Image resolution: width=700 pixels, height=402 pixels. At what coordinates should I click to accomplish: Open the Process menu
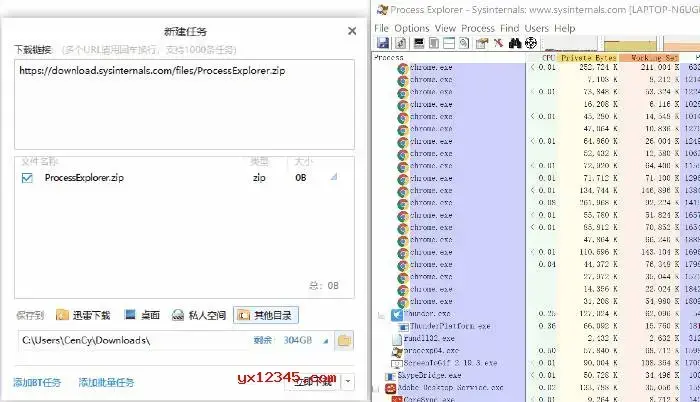[478, 28]
